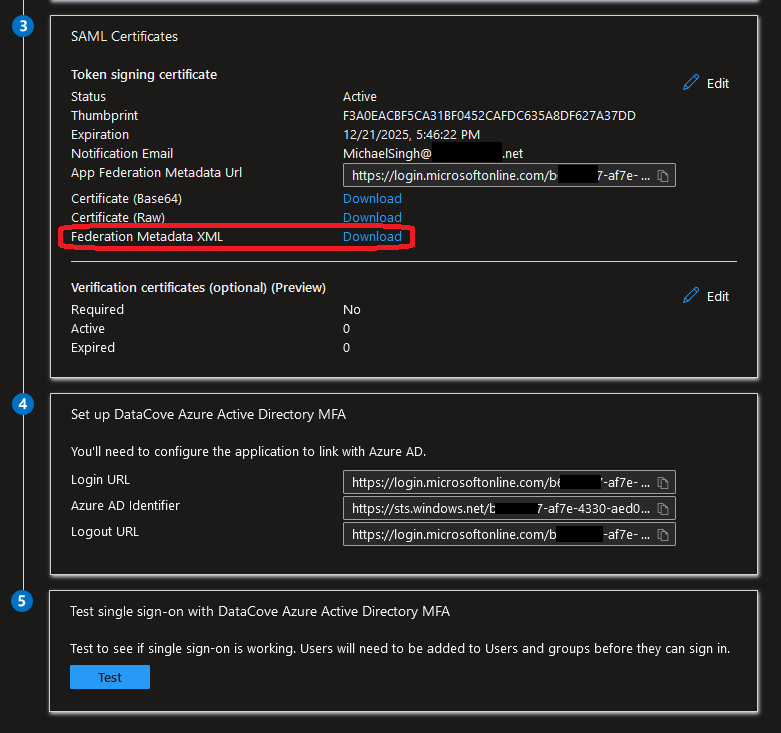Select step 3 circle marker
This screenshot has width=781, height=733.
pos(22,26)
